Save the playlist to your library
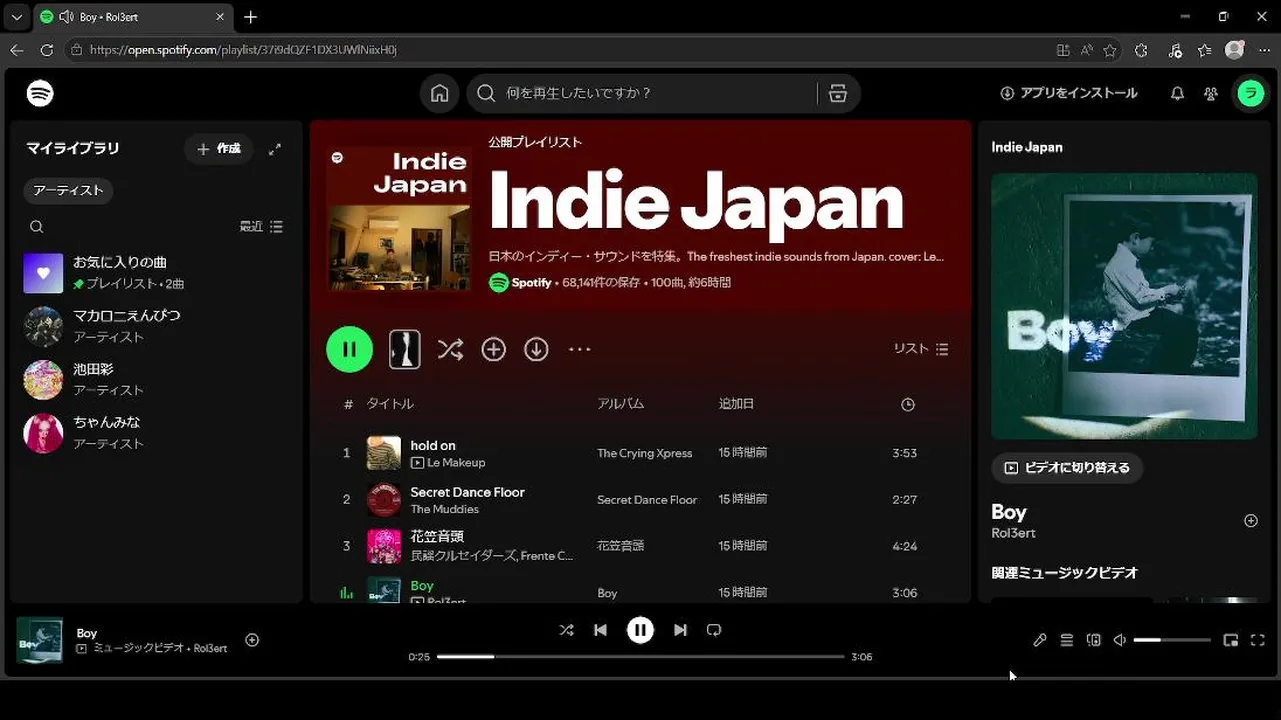 click(494, 349)
